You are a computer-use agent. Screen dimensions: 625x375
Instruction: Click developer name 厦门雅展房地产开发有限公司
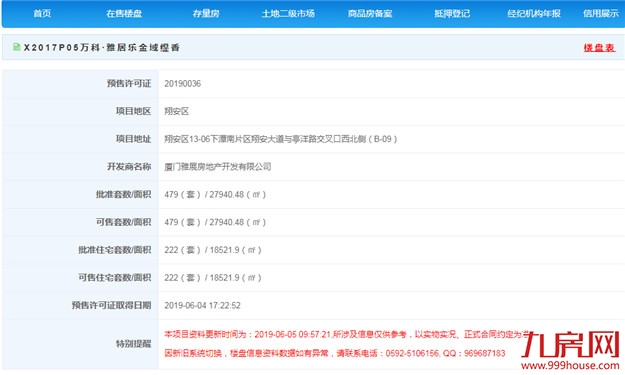(218, 167)
